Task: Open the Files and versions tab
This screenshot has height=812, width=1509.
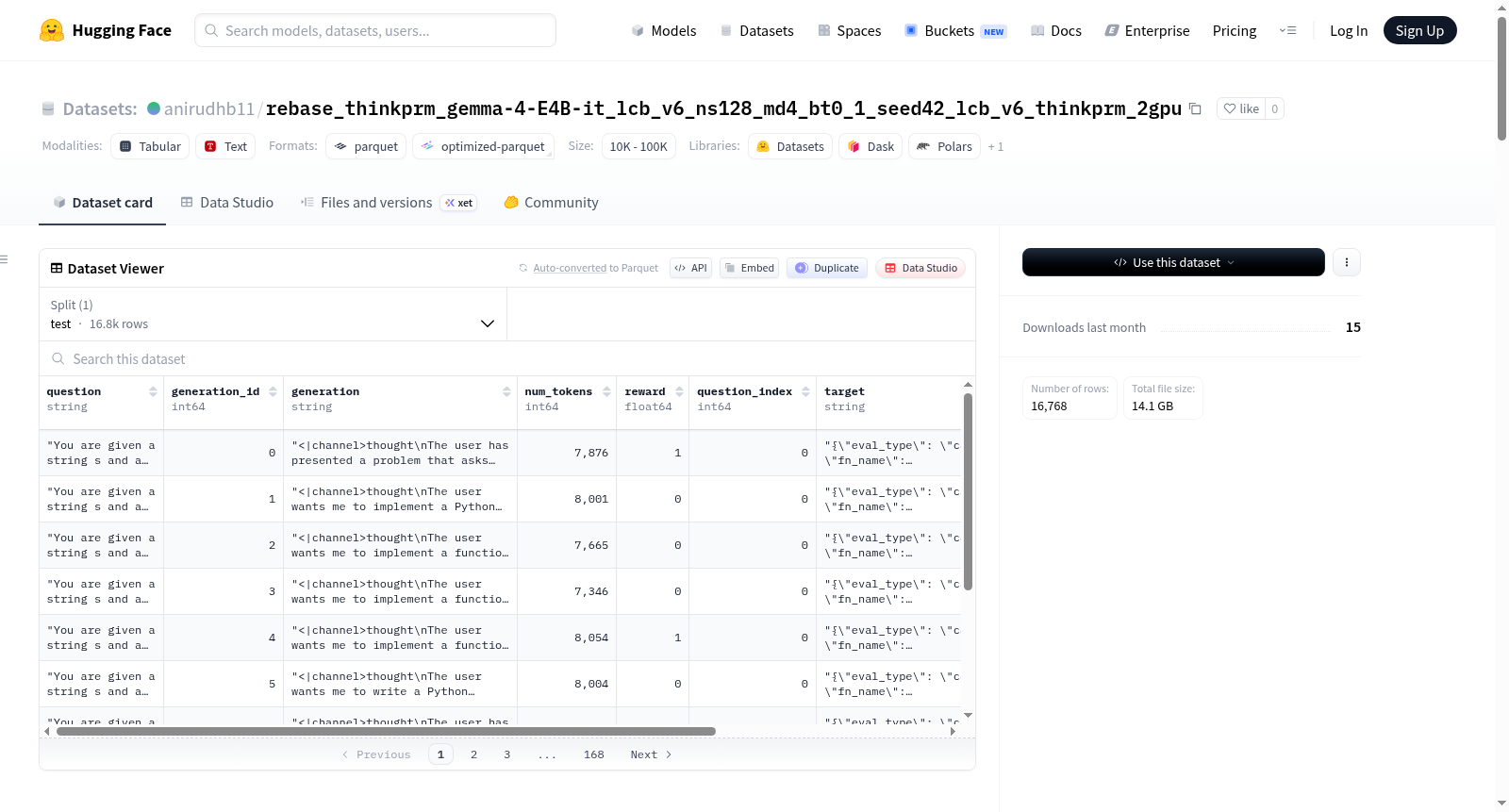Action: coord(389,202)
